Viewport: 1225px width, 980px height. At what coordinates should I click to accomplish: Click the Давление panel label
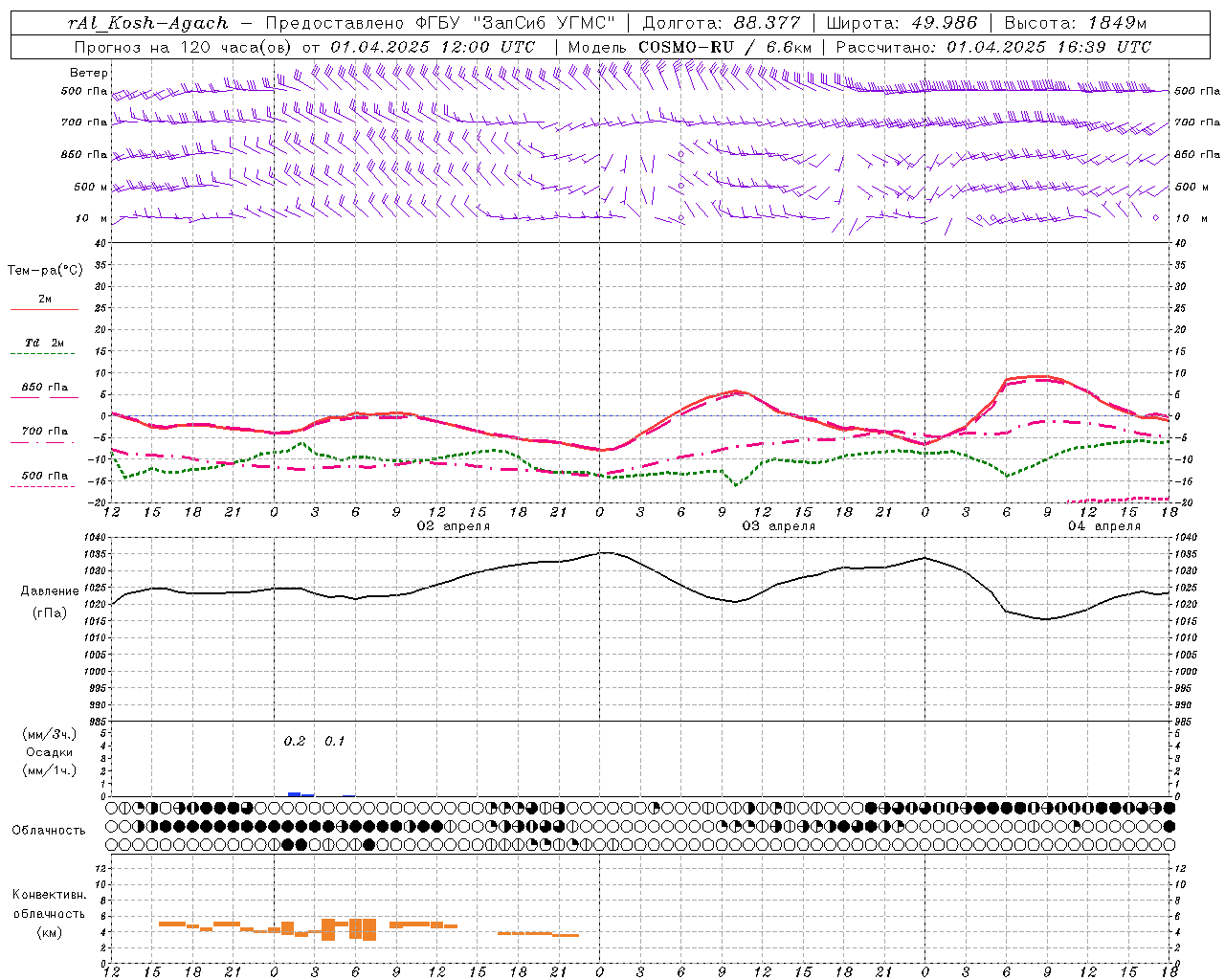[50, 591]
